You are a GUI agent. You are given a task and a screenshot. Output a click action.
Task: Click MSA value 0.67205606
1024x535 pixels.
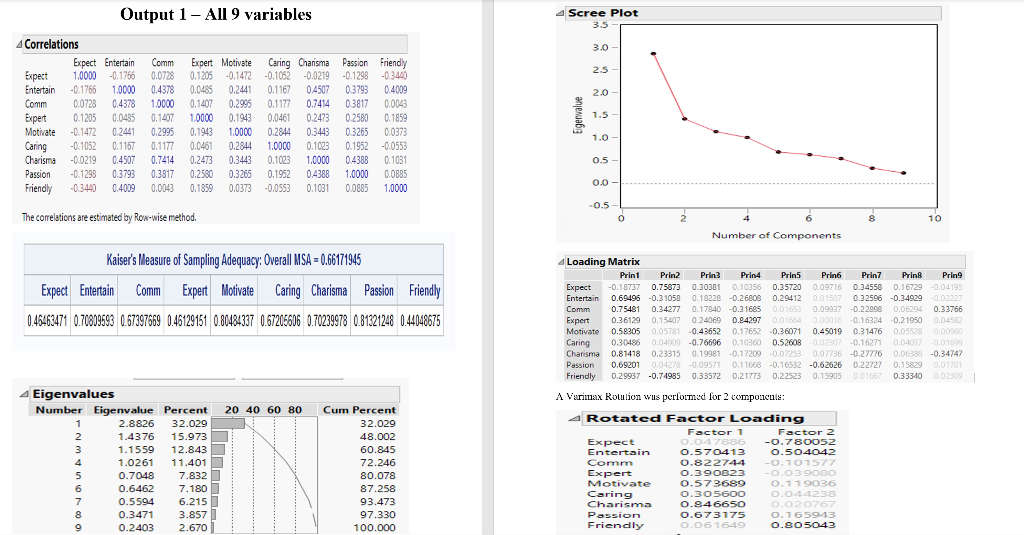point(281,321)
